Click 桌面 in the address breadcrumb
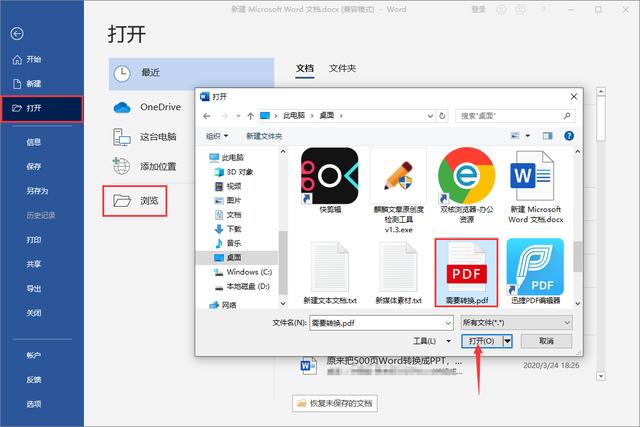 [x=327, y=116]
